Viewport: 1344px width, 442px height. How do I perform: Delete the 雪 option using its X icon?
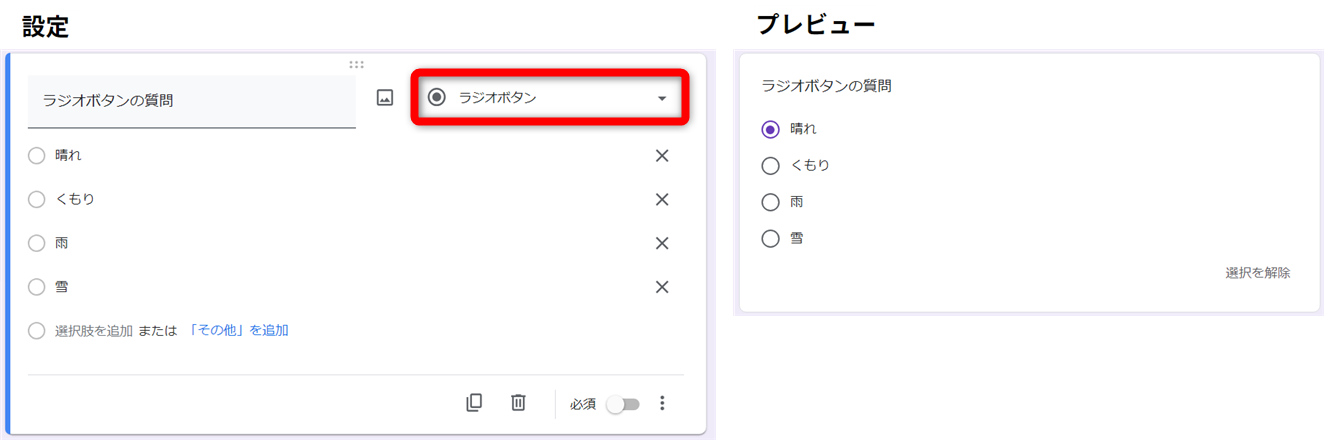661,287
